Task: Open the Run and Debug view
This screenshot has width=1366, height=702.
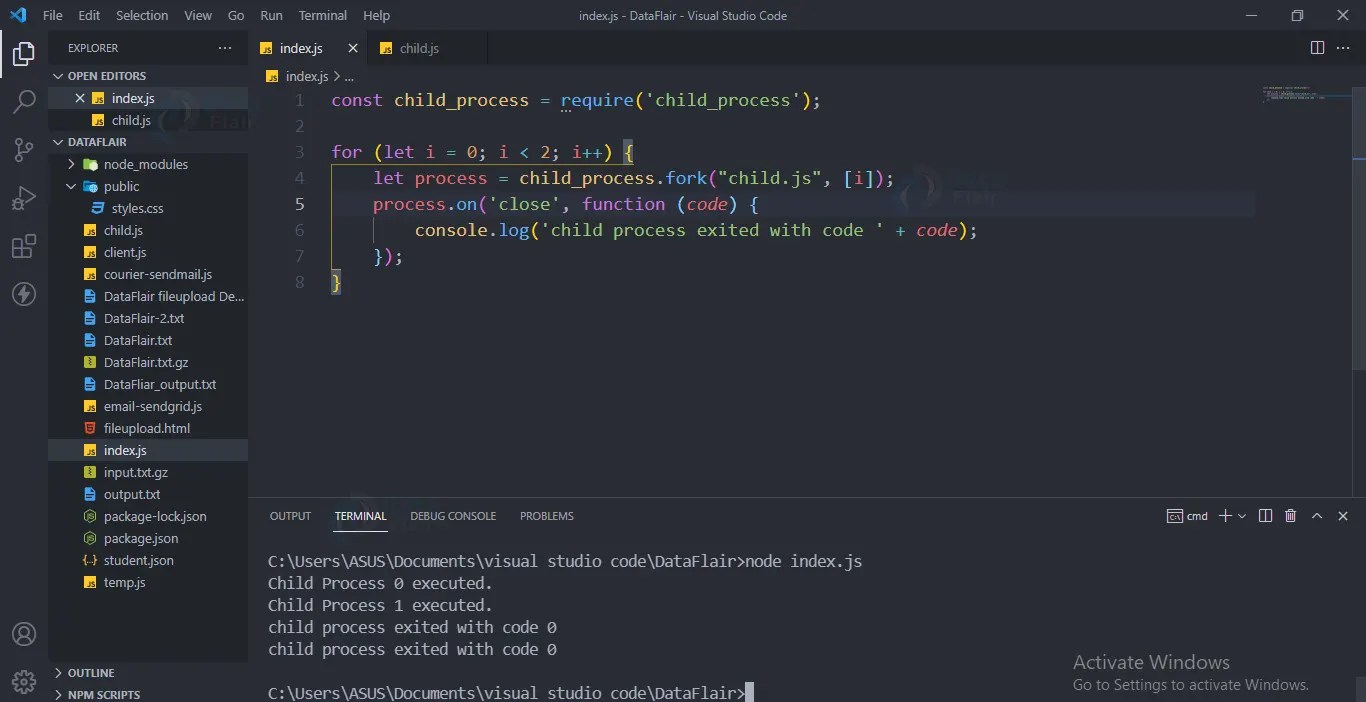Action: click(x=23, y=198)
